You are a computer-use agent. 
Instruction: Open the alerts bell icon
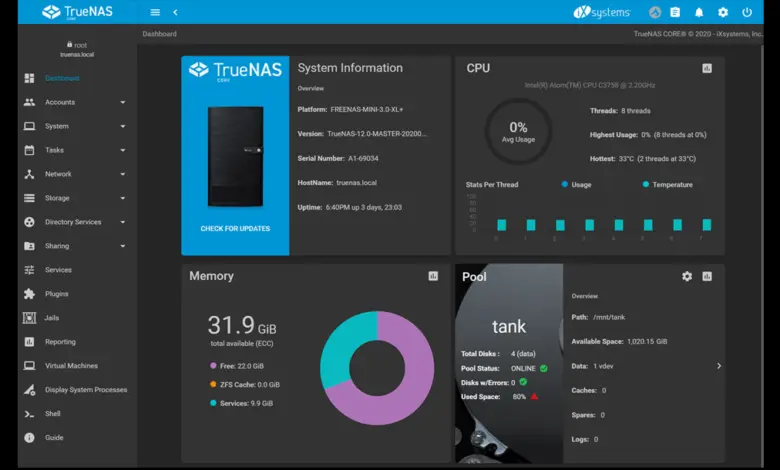coord(699,12)
